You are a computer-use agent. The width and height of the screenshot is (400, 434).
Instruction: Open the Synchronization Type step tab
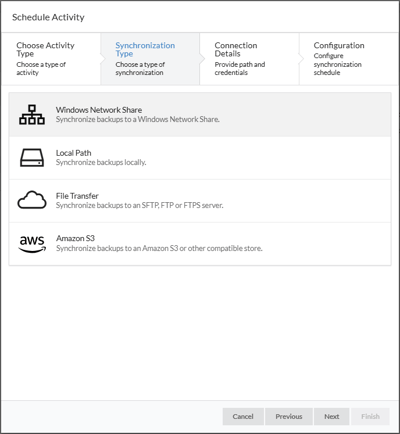150,59
